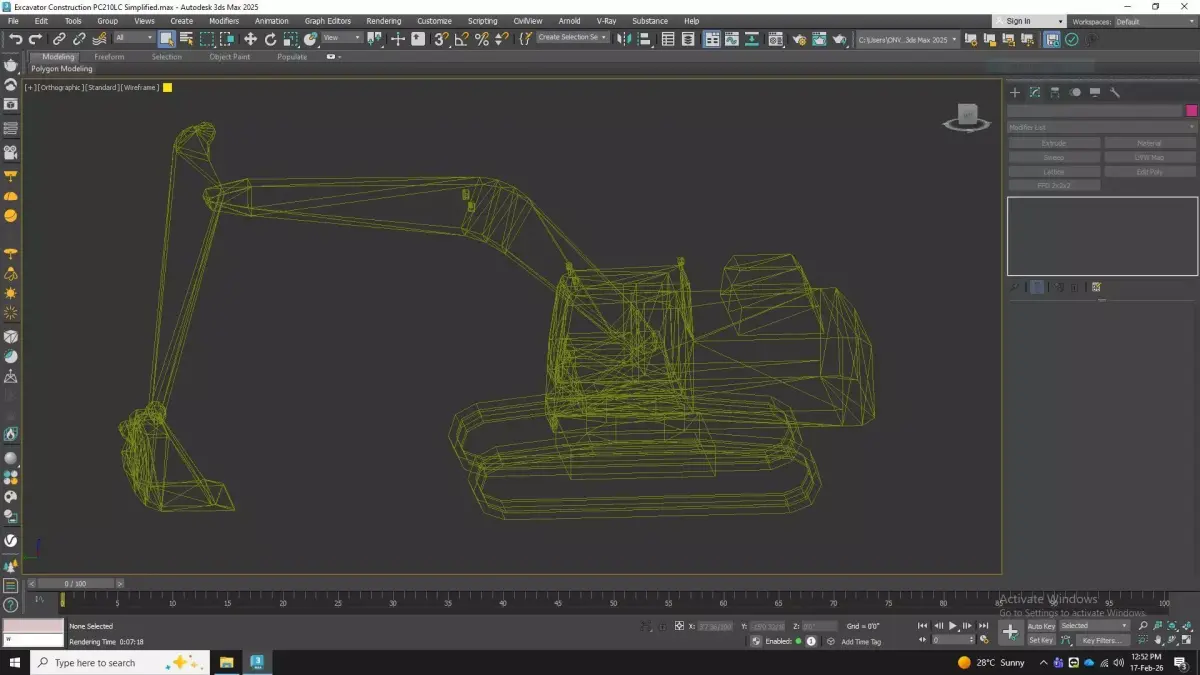Toggle the 3D Snaps button
1200x675 pixels.
(x=441, y=39)
